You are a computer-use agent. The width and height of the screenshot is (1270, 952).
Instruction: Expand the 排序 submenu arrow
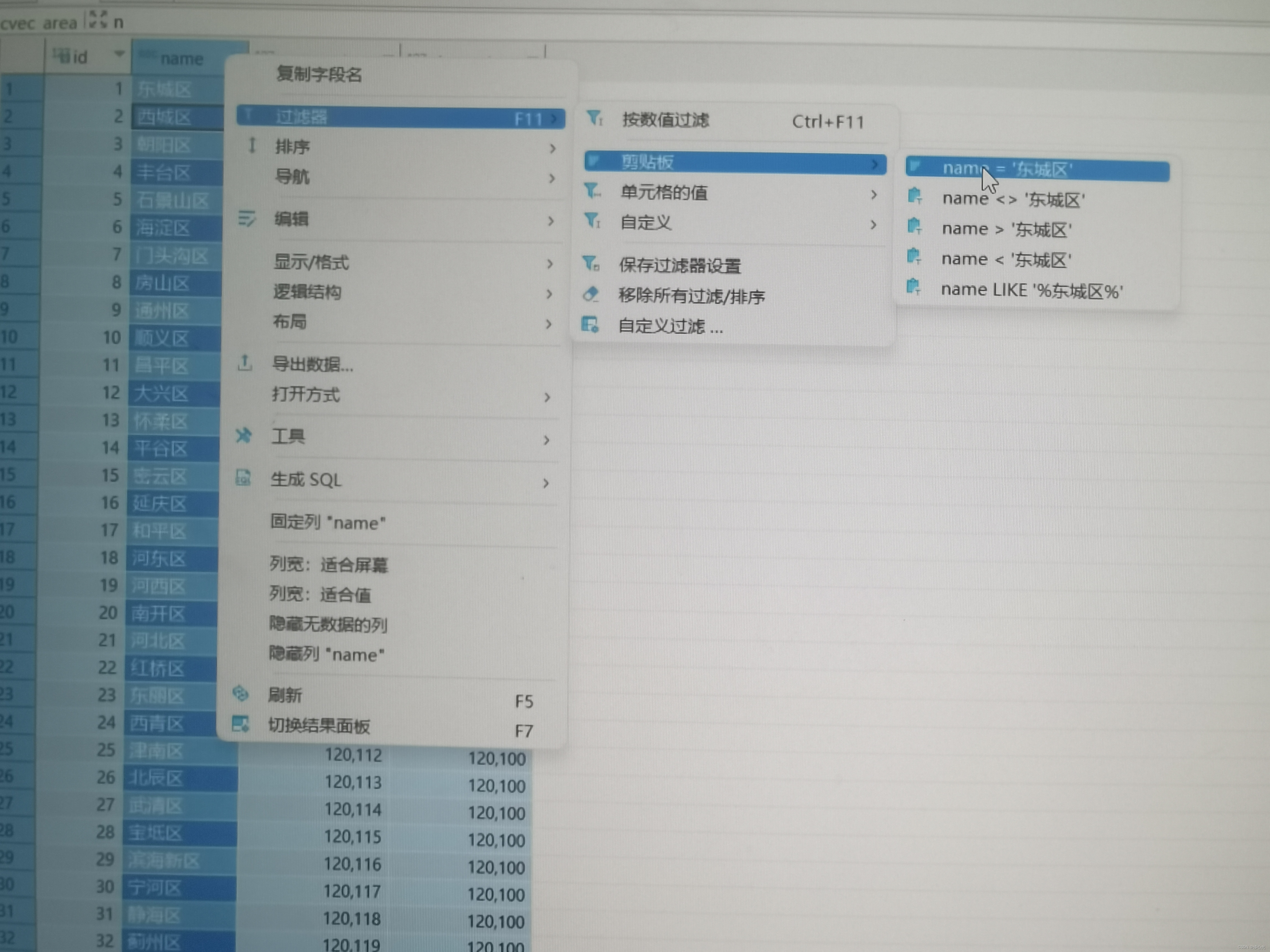pyautogui.click(x=552, y=149)
